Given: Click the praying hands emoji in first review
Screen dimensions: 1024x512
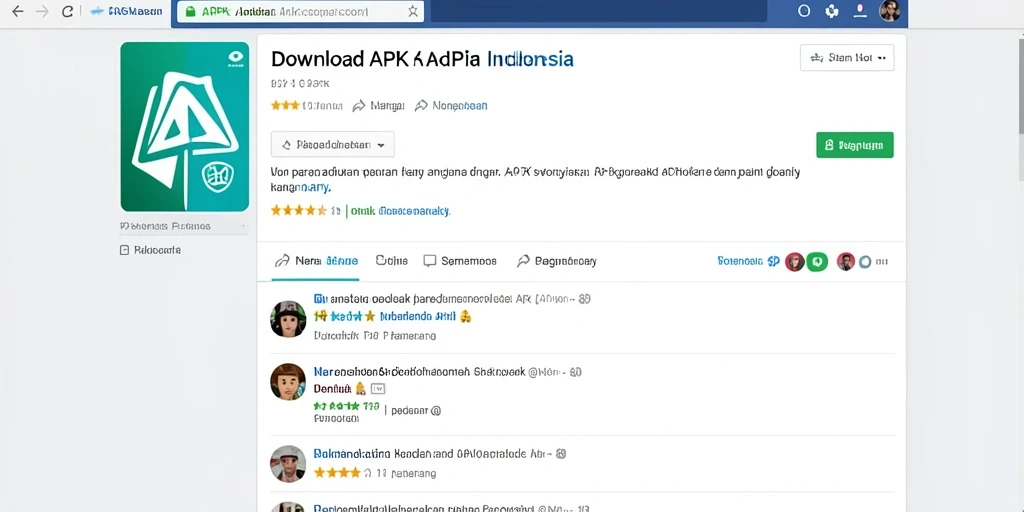Looking at the screenshot, I should point(466,317).
